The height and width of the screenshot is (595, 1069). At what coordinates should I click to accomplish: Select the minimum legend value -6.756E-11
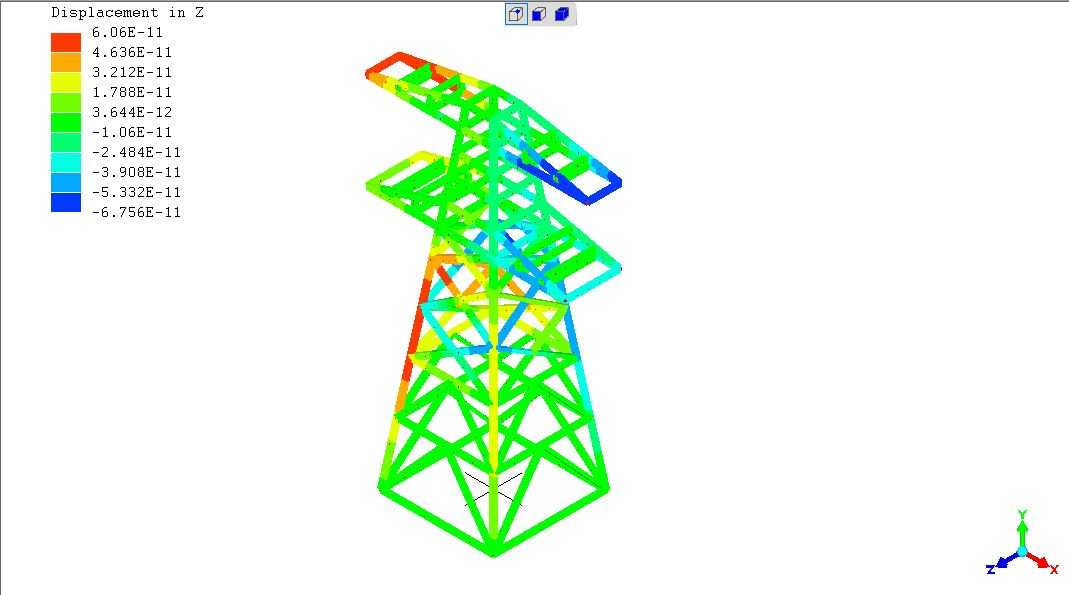(136, 212)
